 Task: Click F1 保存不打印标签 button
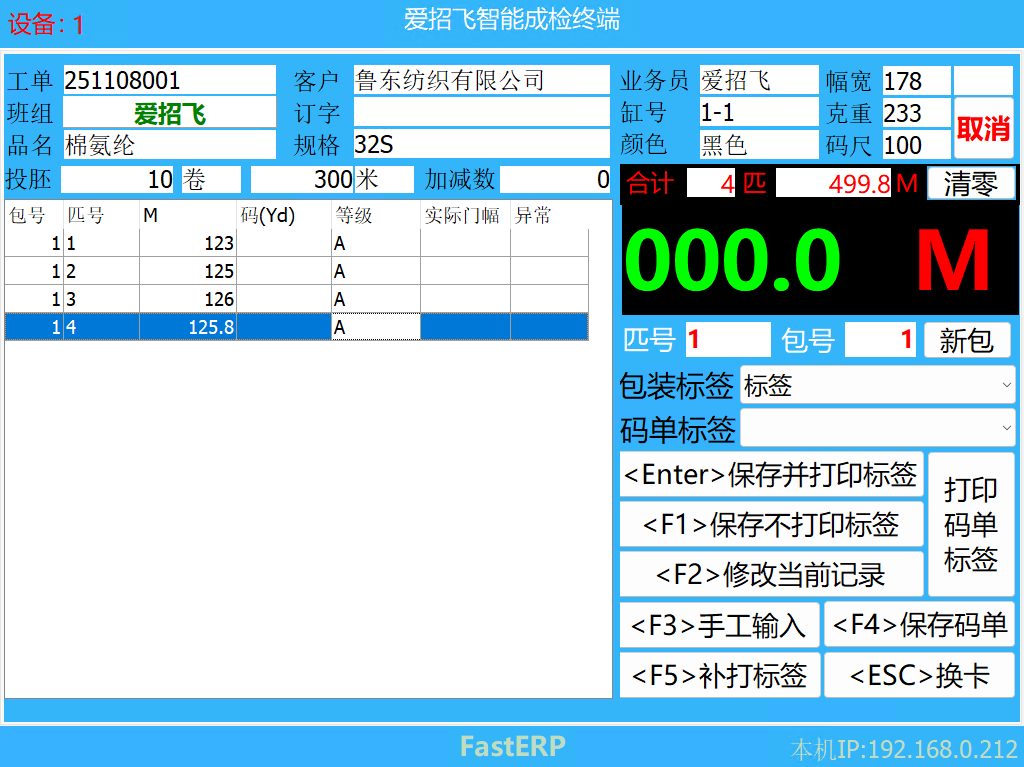[x=770, y=524]
